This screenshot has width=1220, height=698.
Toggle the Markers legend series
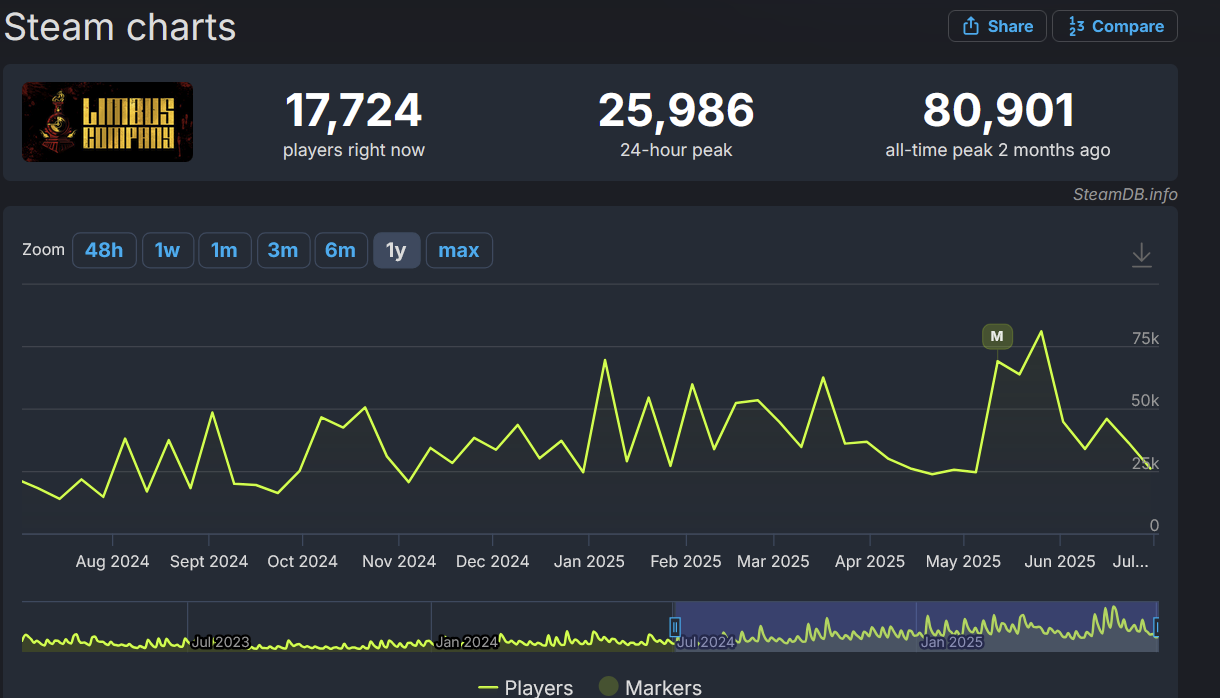pyautogui.click(x=650, y=687)
